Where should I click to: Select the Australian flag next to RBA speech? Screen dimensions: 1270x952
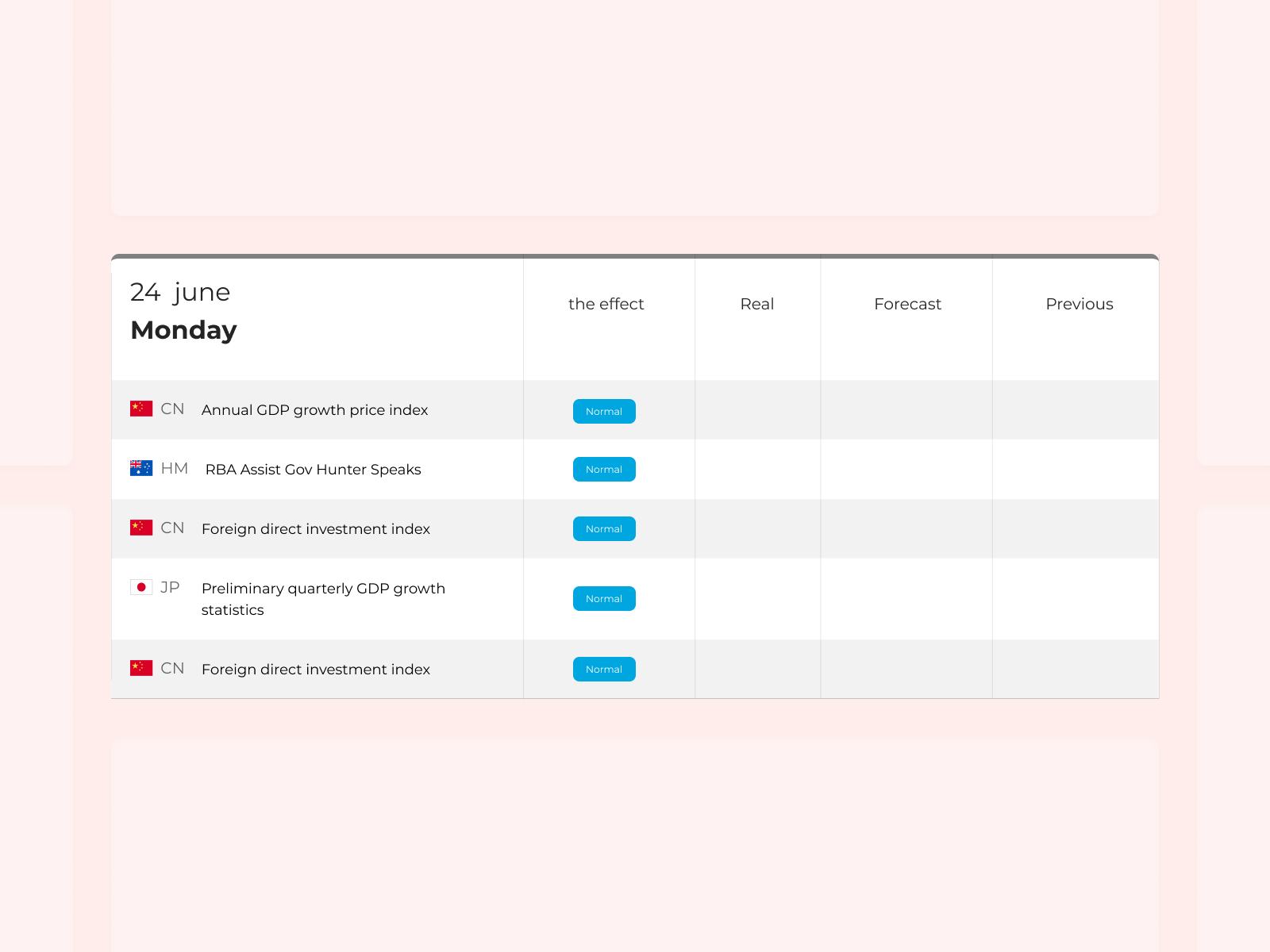pos(140,467)
